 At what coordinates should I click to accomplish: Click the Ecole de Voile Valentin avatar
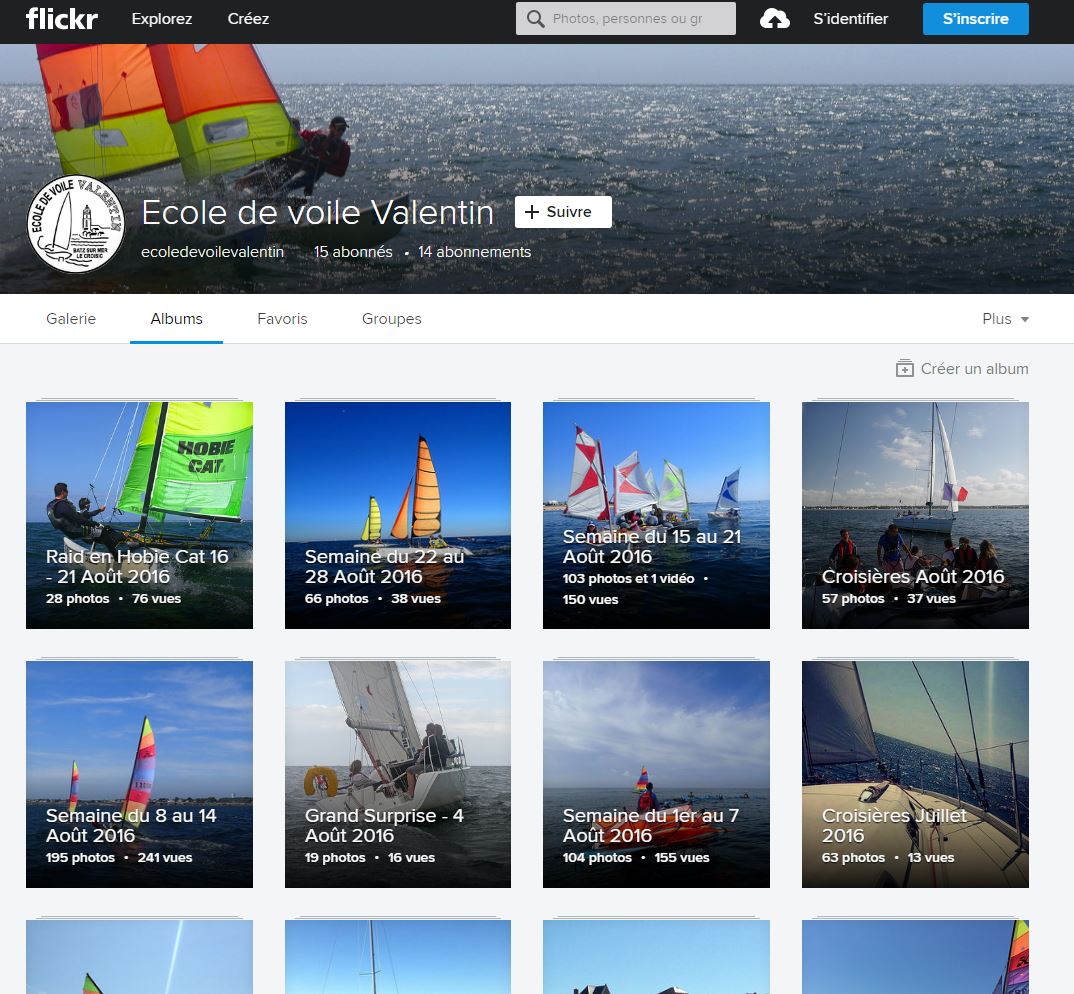76,224
